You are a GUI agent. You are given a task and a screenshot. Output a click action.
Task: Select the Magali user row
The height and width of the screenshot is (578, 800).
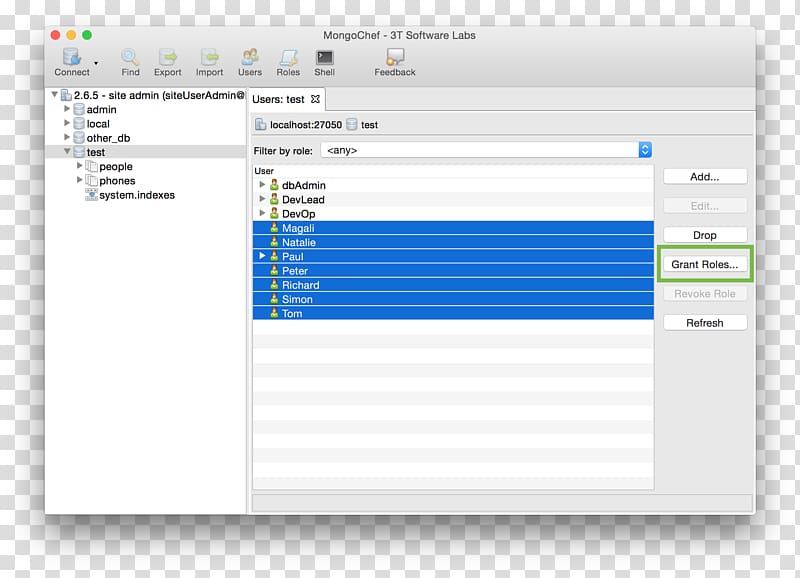click(x=453, y=228)
